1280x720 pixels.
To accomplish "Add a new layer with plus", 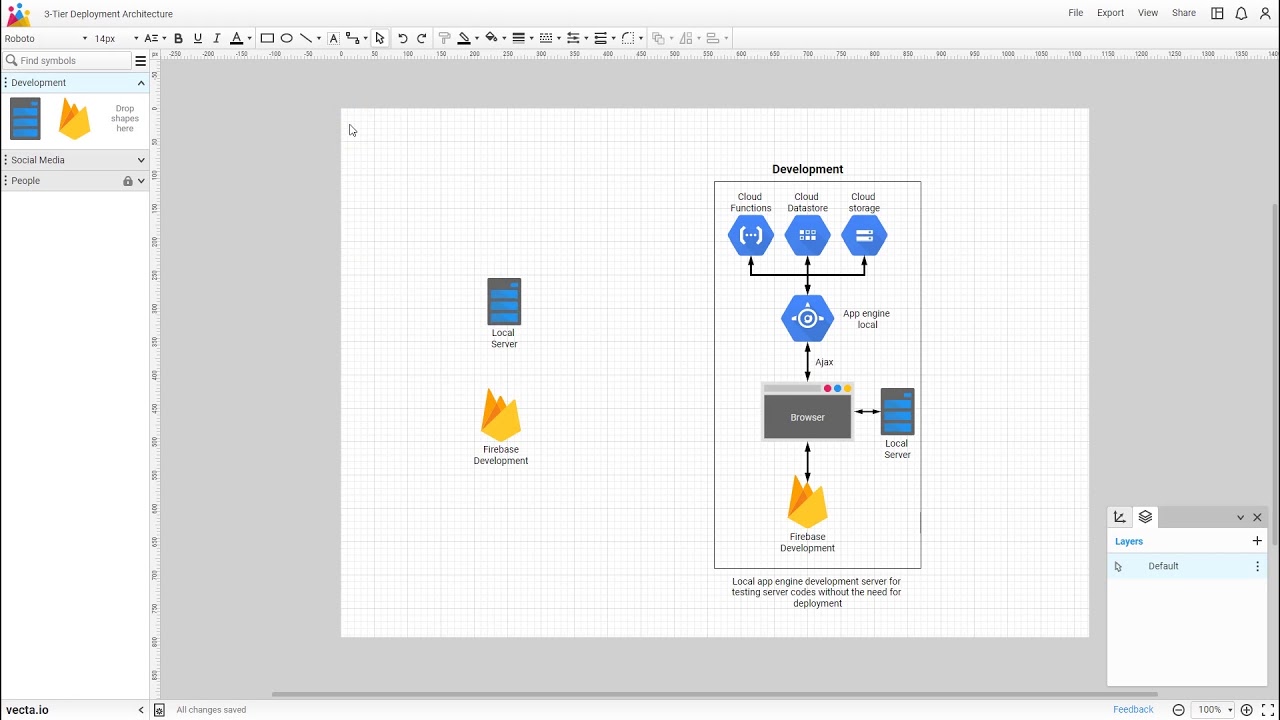I will [x=1257, y=541].
